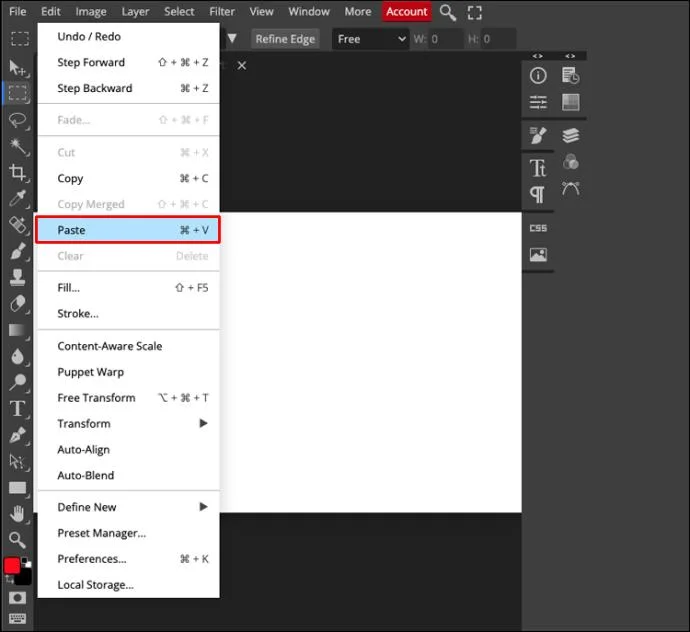Select the Magic Wand tool
Screen dimensions: 690x632
click(18, 146)
